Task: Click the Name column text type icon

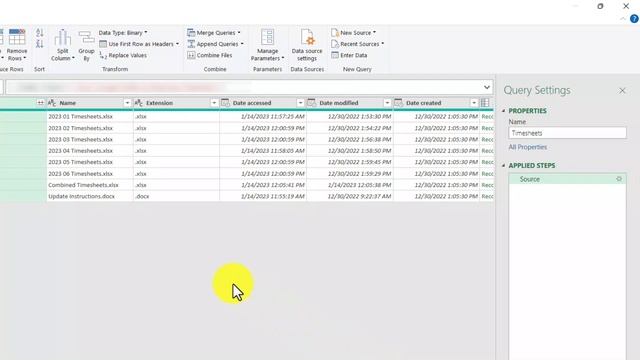Action: pos(52,103)
